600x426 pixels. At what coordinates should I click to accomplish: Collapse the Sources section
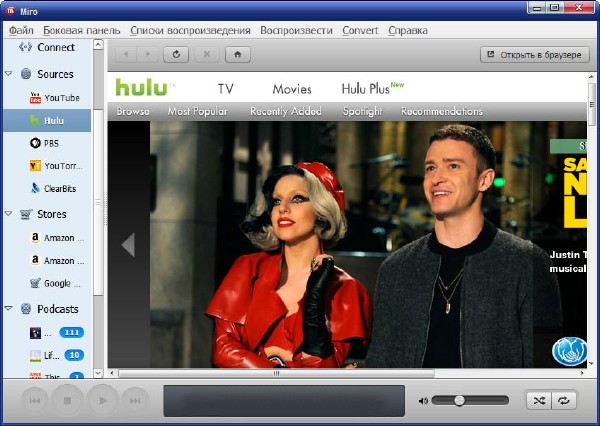point(8,74)
